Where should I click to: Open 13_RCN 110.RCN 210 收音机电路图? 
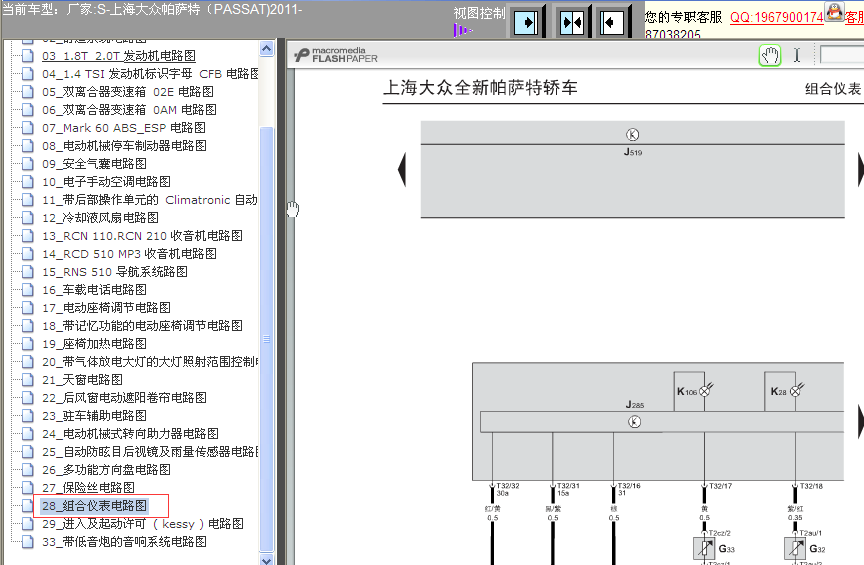[142, 236]
